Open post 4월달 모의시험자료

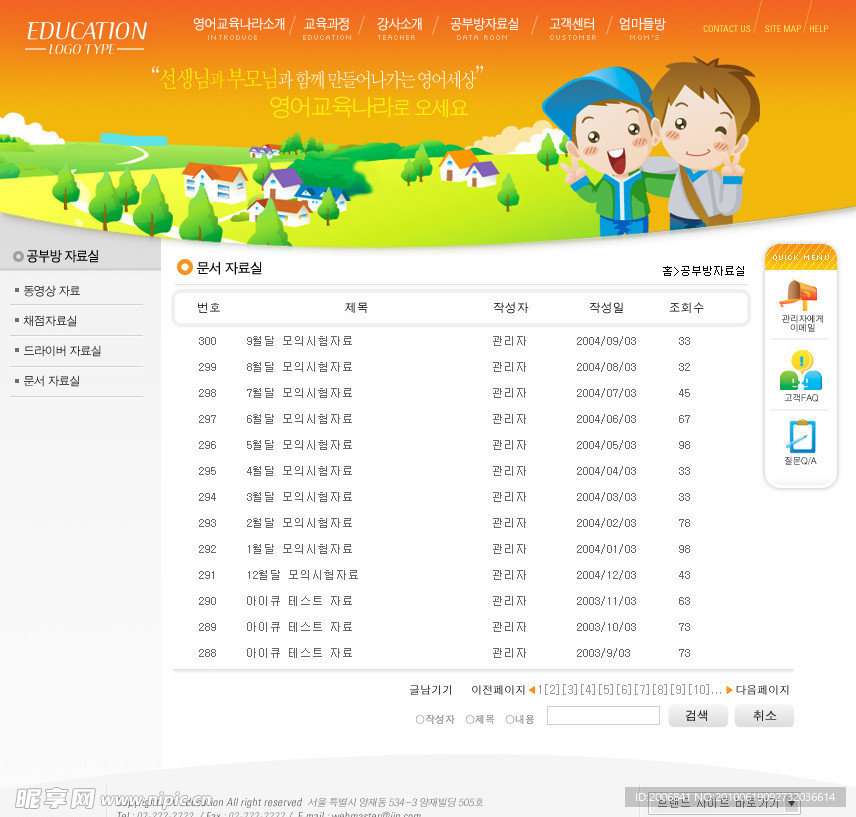click(x=299, y=471)
